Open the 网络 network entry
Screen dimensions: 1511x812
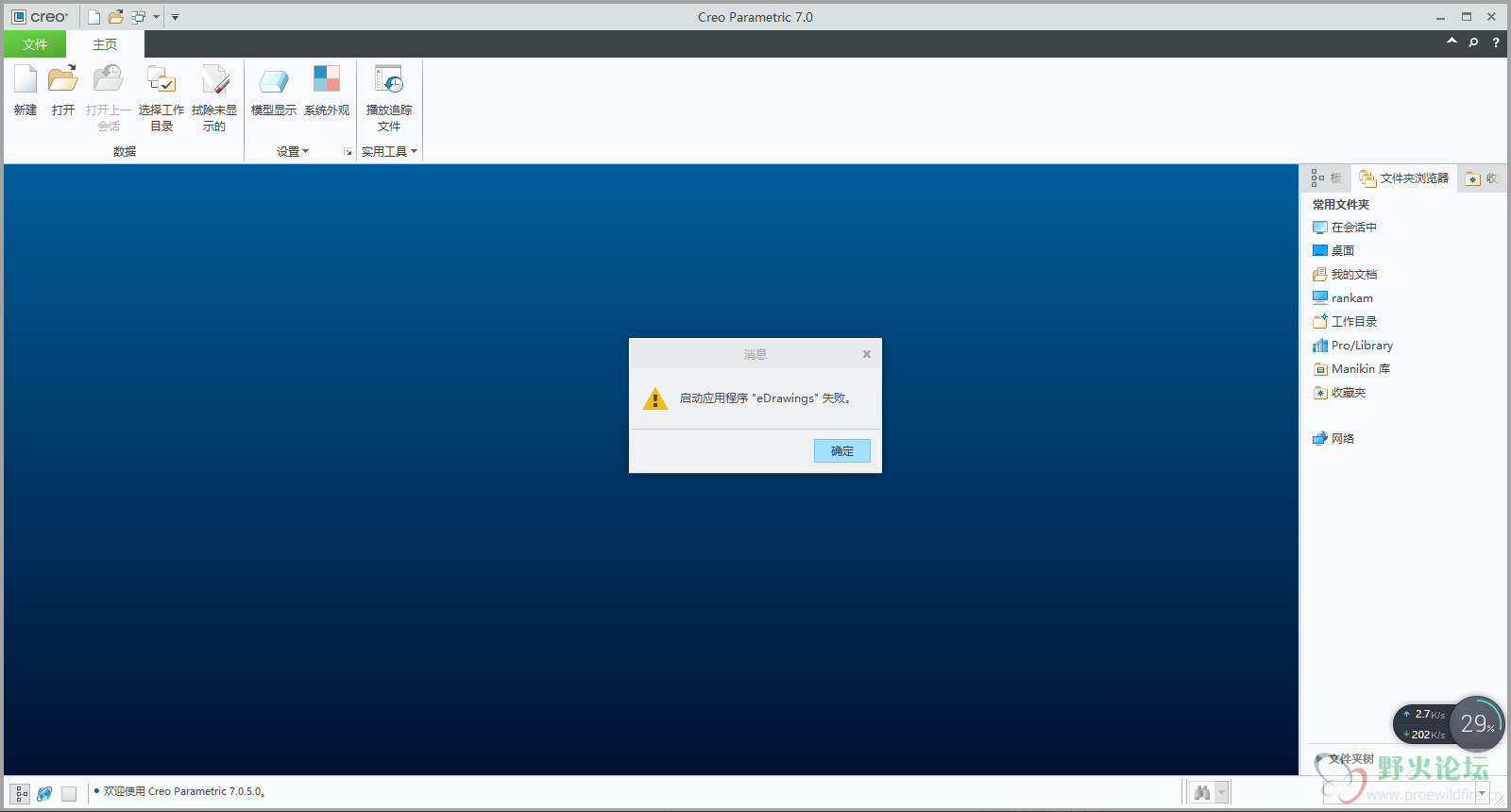coord(1333,438)
